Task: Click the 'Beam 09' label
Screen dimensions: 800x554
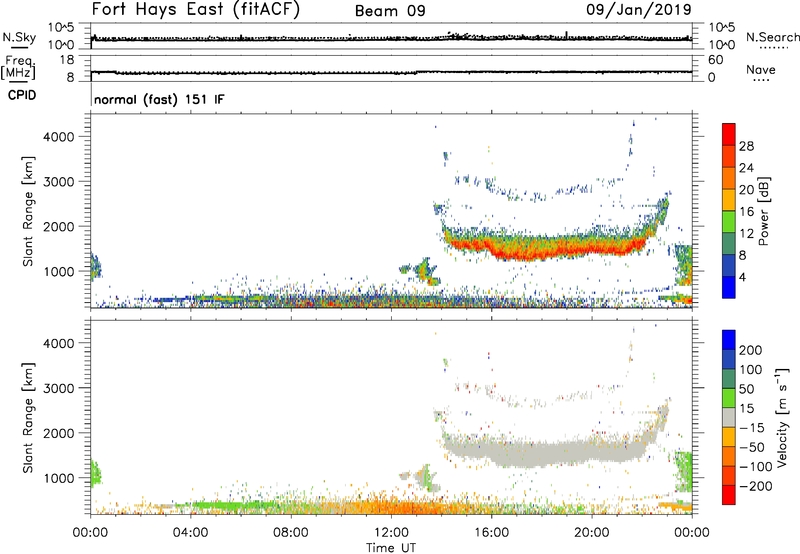Action: point(390,11)
